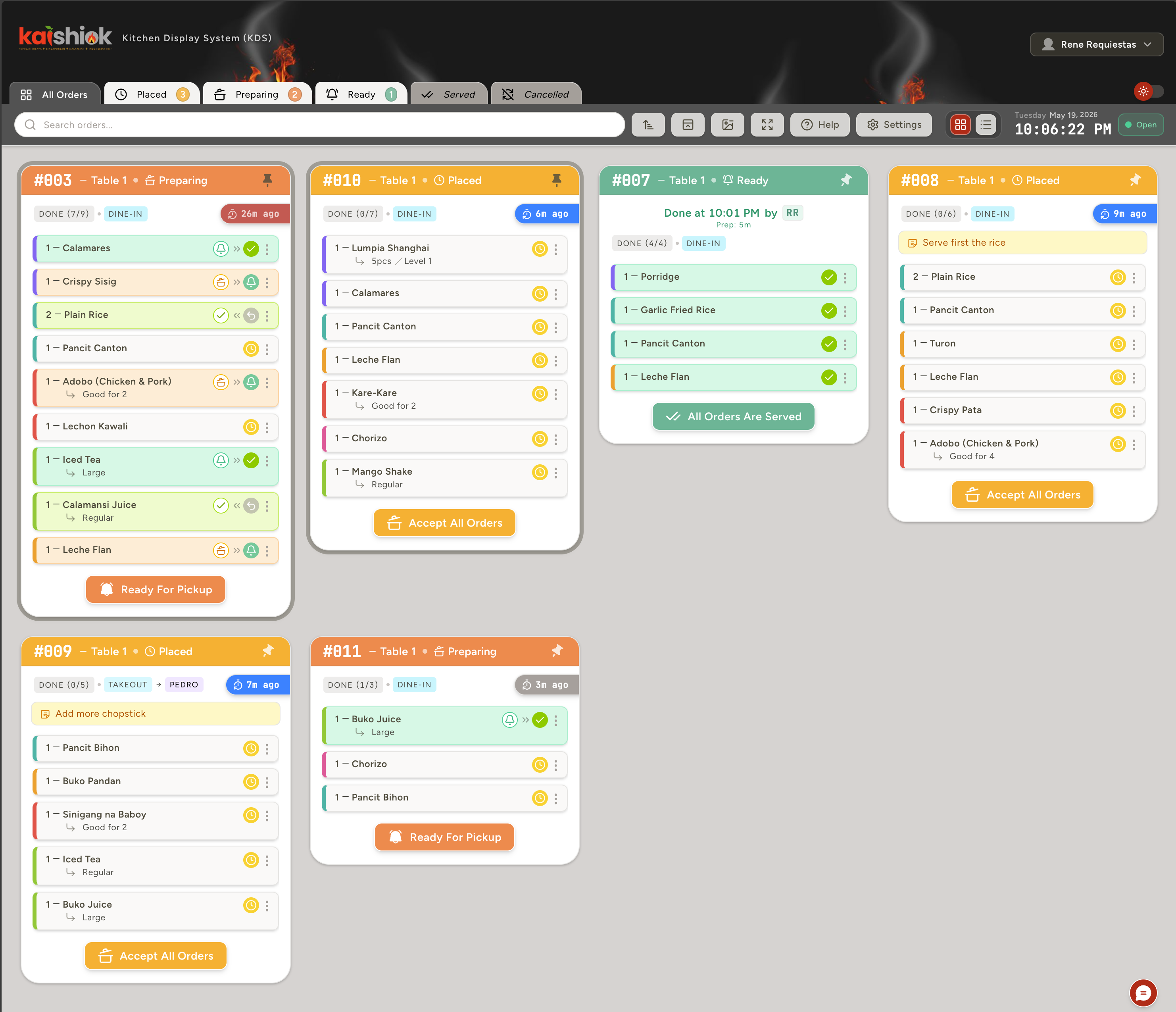Screen dimensions: 1176x1012
Task: Click the green Open store status badge
Action: click(1141, 125)
